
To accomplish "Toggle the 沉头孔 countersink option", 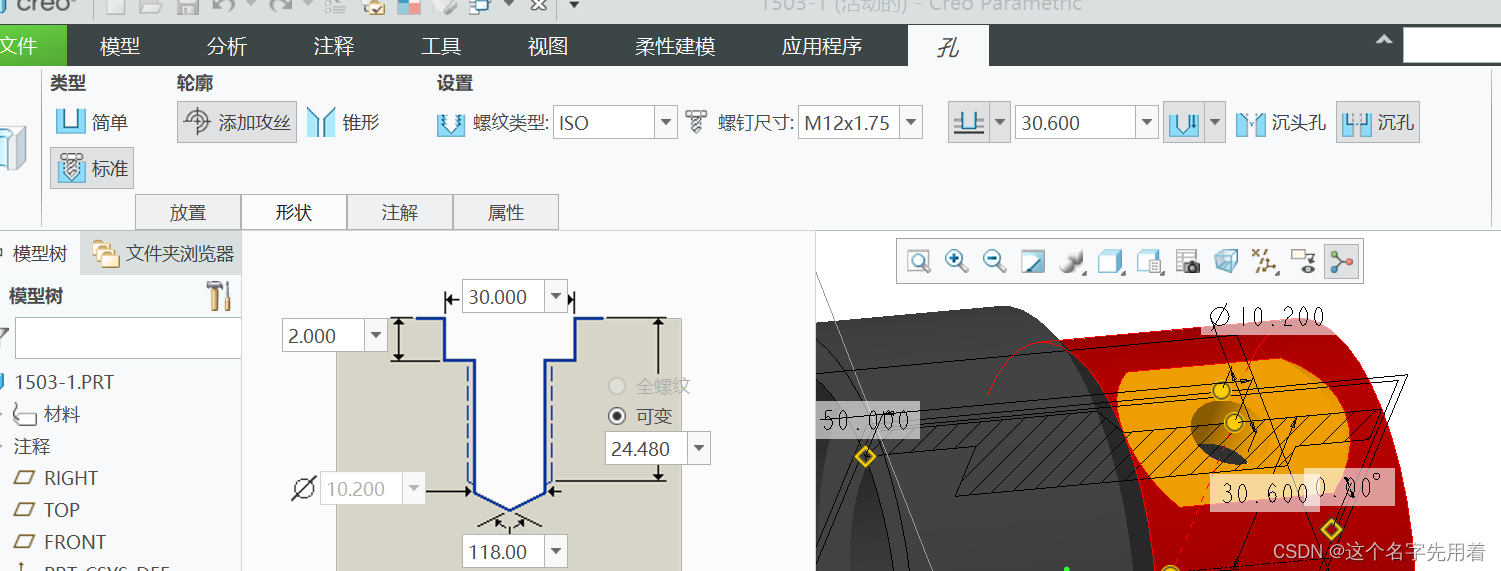I will click(1281, 123).
